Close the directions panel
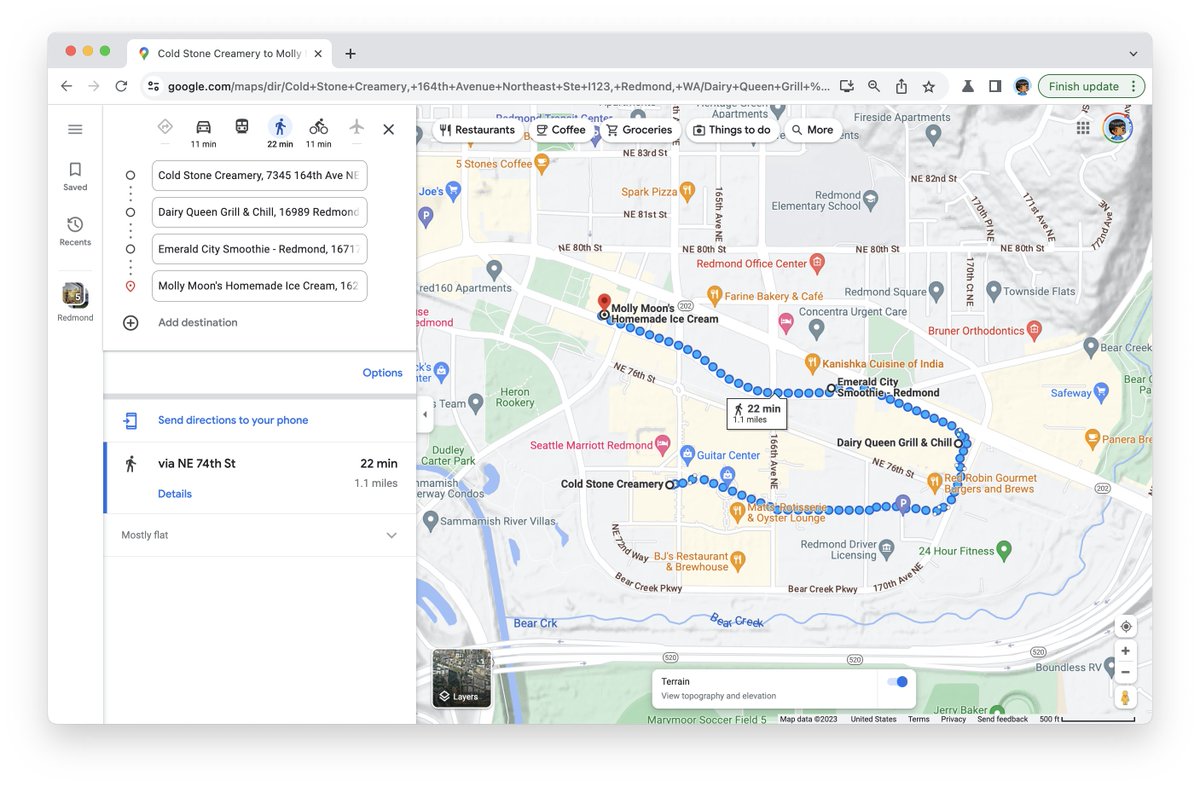Image resolution: width=1200 pixels, height=787 pixels. (x=389, y=129)
